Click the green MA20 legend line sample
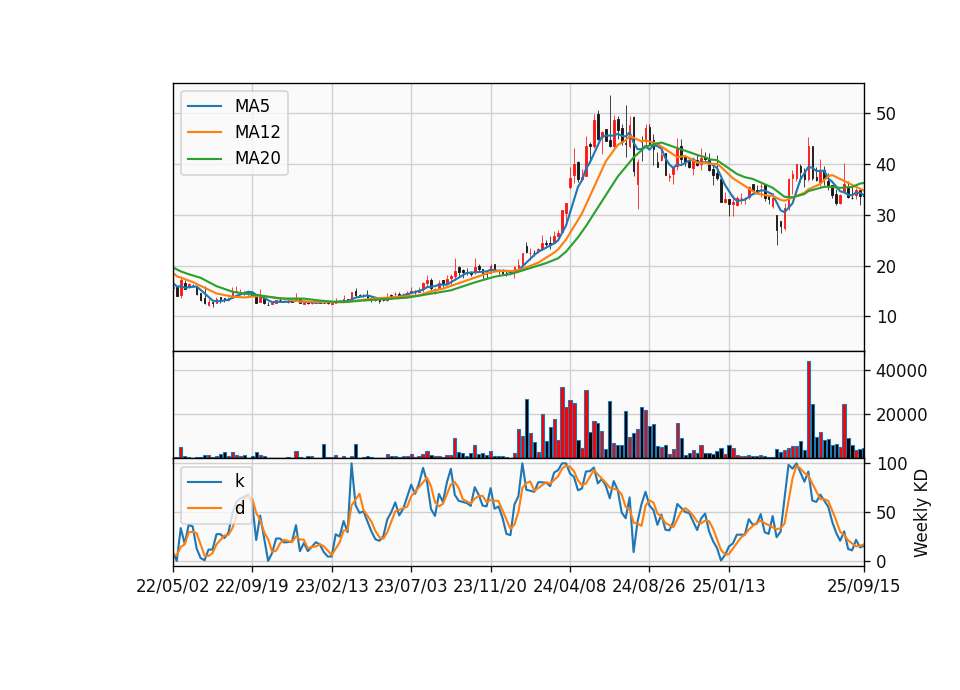Image resolution: width=960 pixels, height=690 pixels. click(204, 159)
